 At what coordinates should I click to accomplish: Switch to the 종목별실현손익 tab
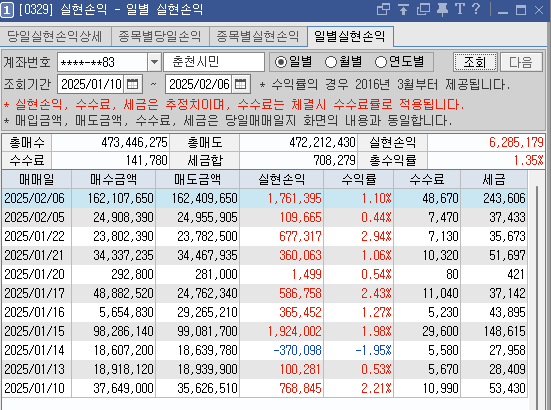tap(258, 36)
